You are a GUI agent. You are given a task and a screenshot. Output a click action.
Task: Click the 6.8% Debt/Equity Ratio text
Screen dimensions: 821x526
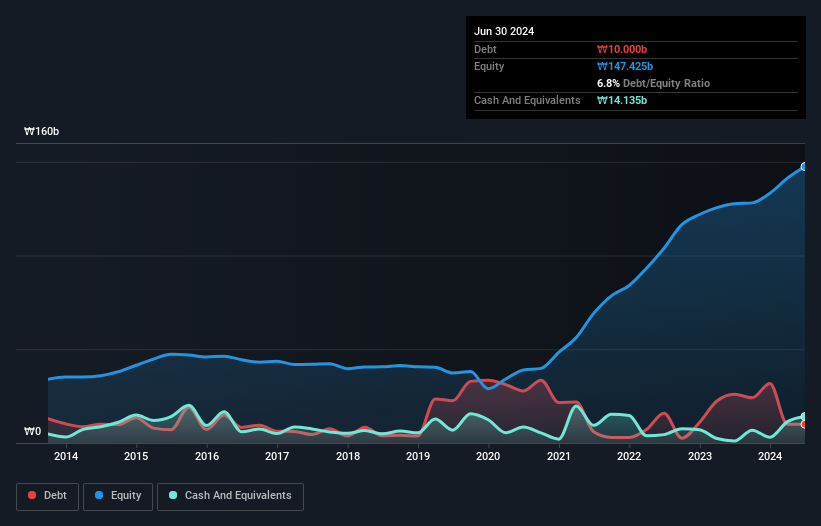click(653, 83)
